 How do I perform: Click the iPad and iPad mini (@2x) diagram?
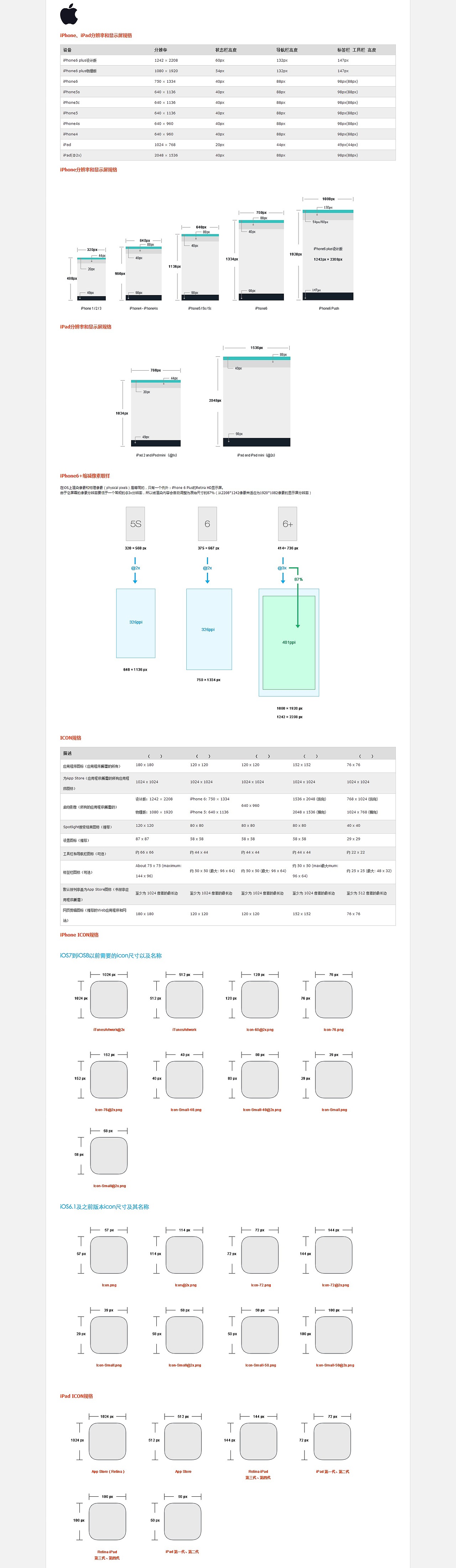(x=256, y=401)
